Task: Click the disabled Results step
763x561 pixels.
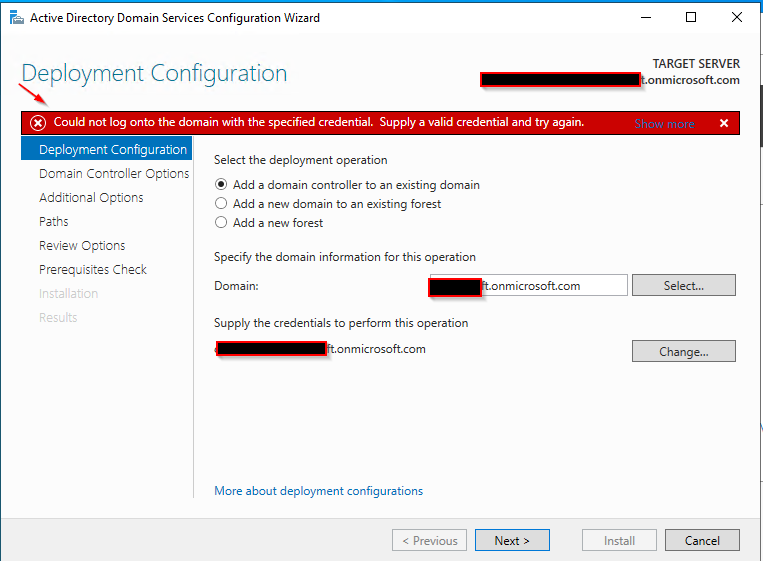Action: click(58, 317)
